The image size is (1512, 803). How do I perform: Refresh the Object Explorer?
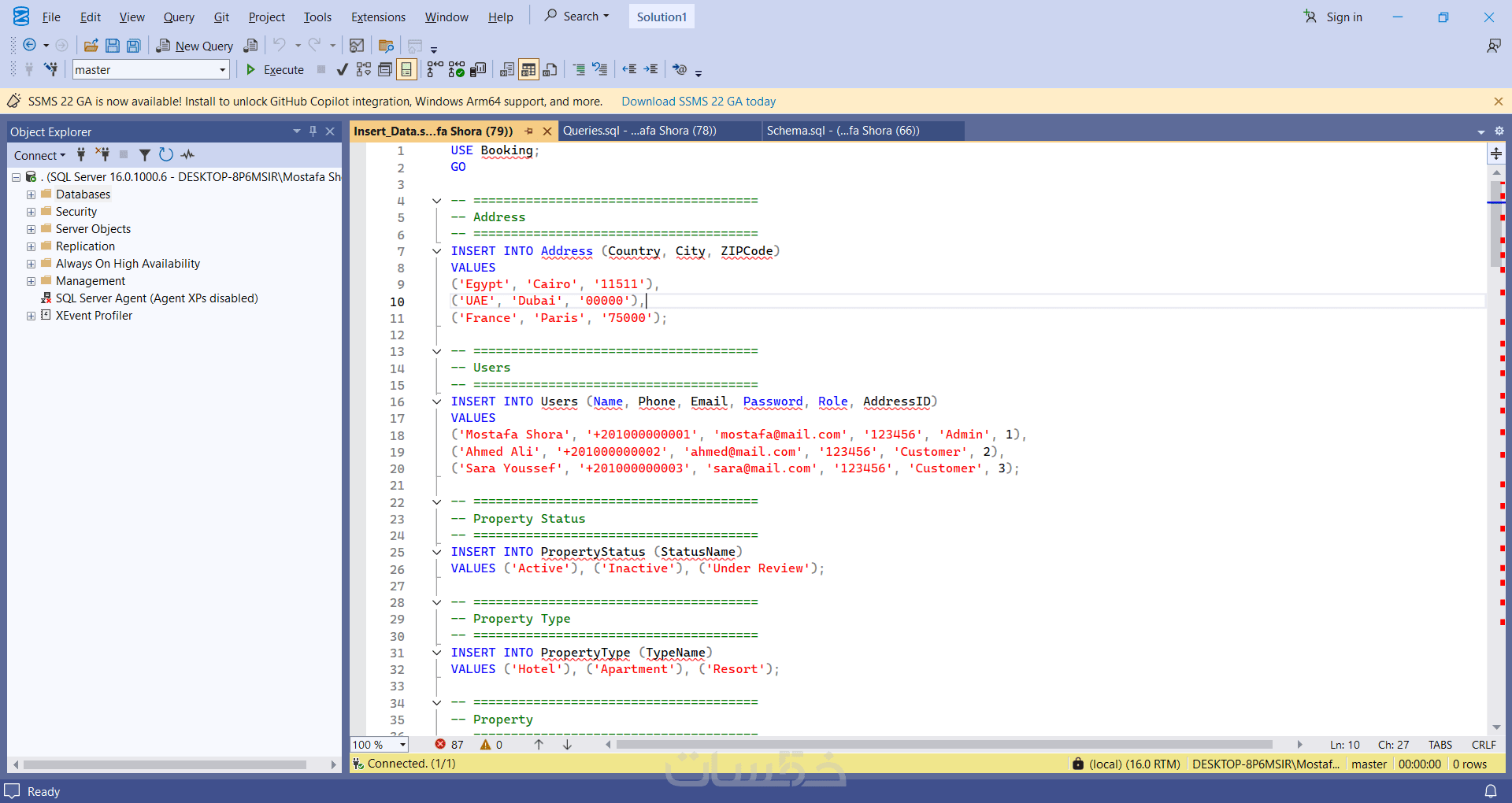165,155
